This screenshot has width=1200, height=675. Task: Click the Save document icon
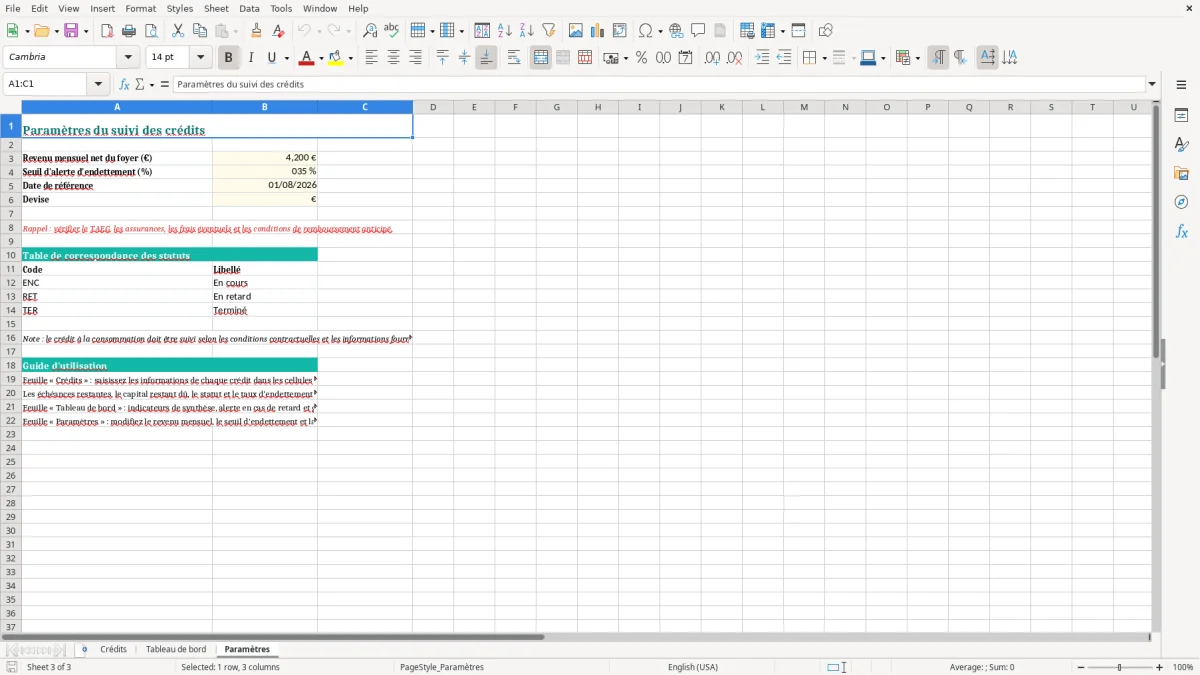pyautogui.click(x=71, y=31)
